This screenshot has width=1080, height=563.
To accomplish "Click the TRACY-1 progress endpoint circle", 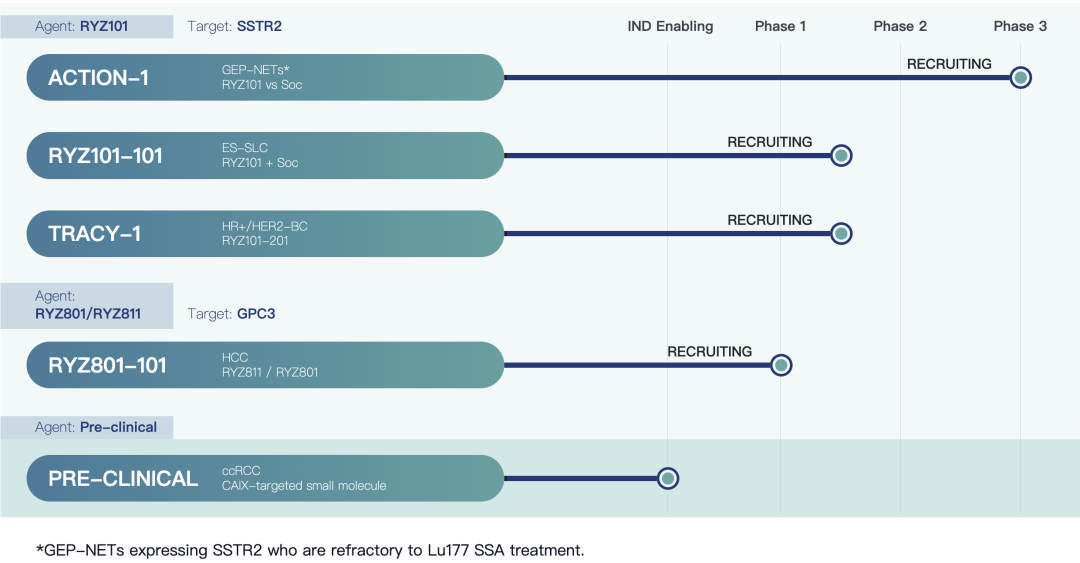I will pos(841,233).
